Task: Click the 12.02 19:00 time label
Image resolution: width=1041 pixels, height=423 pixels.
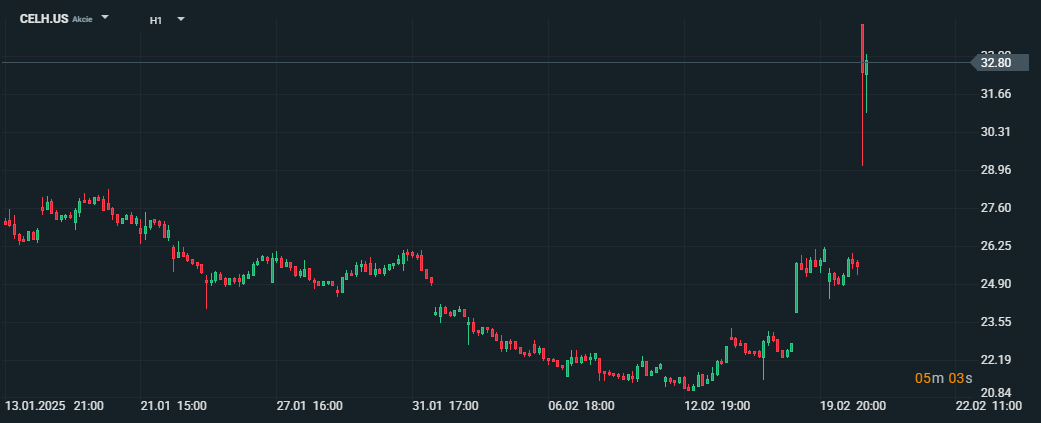Action: 718,405
